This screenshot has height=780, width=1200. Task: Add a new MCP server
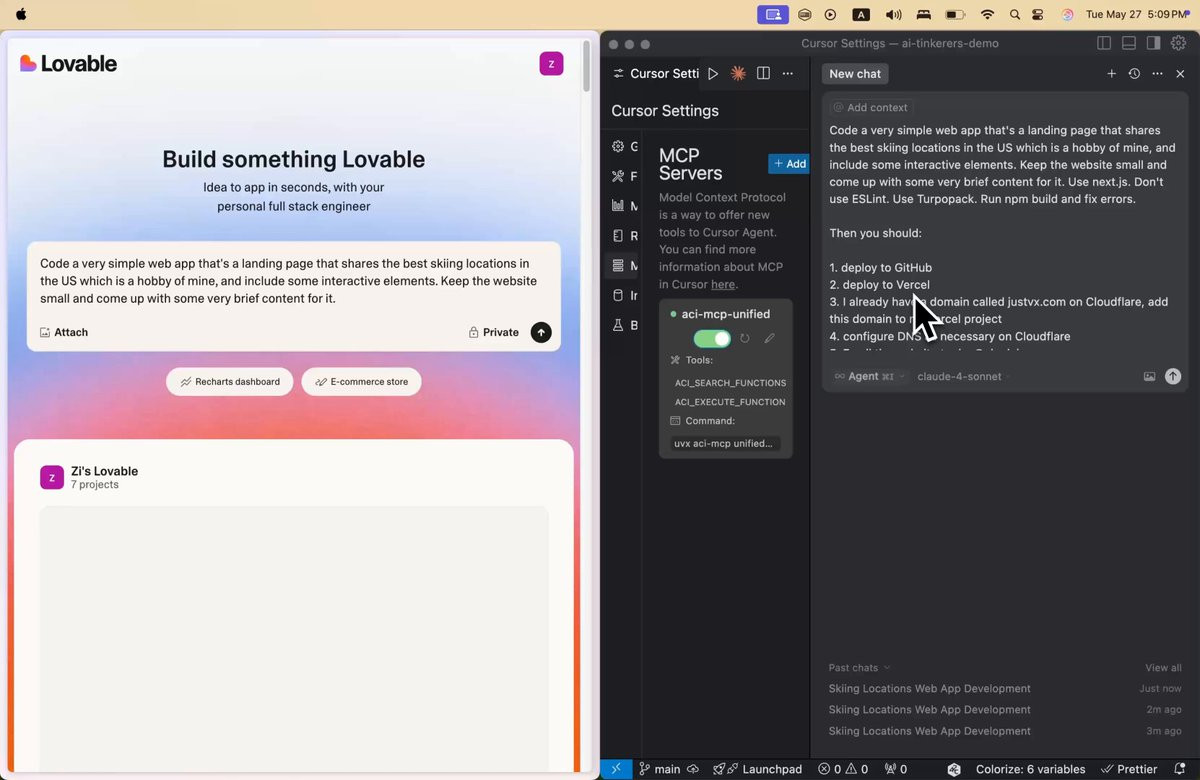(x=789, y=164)
